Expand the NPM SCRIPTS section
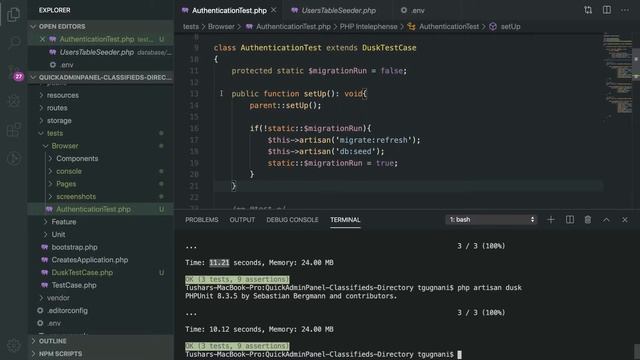 coord(101,353)
